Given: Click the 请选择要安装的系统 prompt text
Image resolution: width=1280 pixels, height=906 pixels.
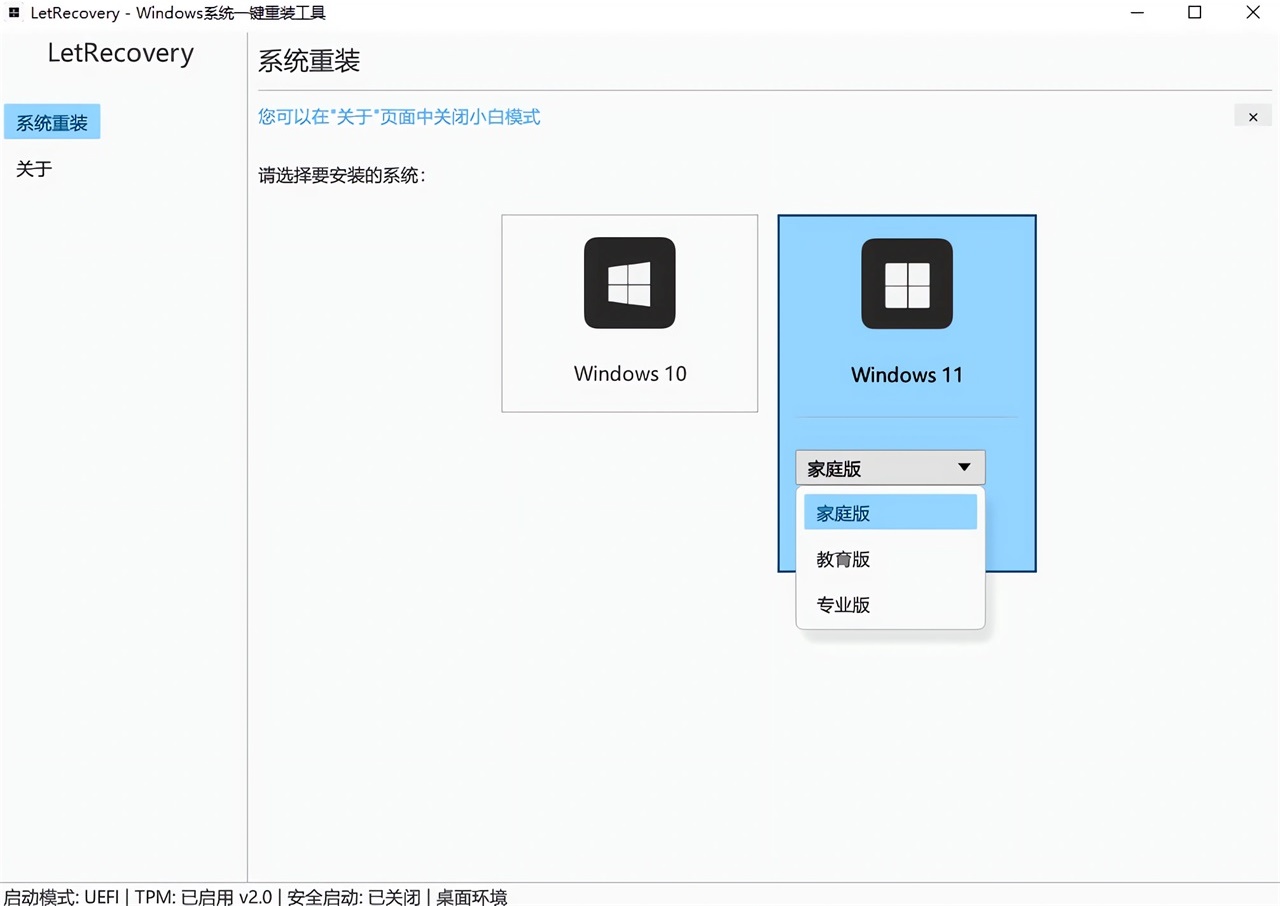Looking at the screenshot, I should 342,176.
